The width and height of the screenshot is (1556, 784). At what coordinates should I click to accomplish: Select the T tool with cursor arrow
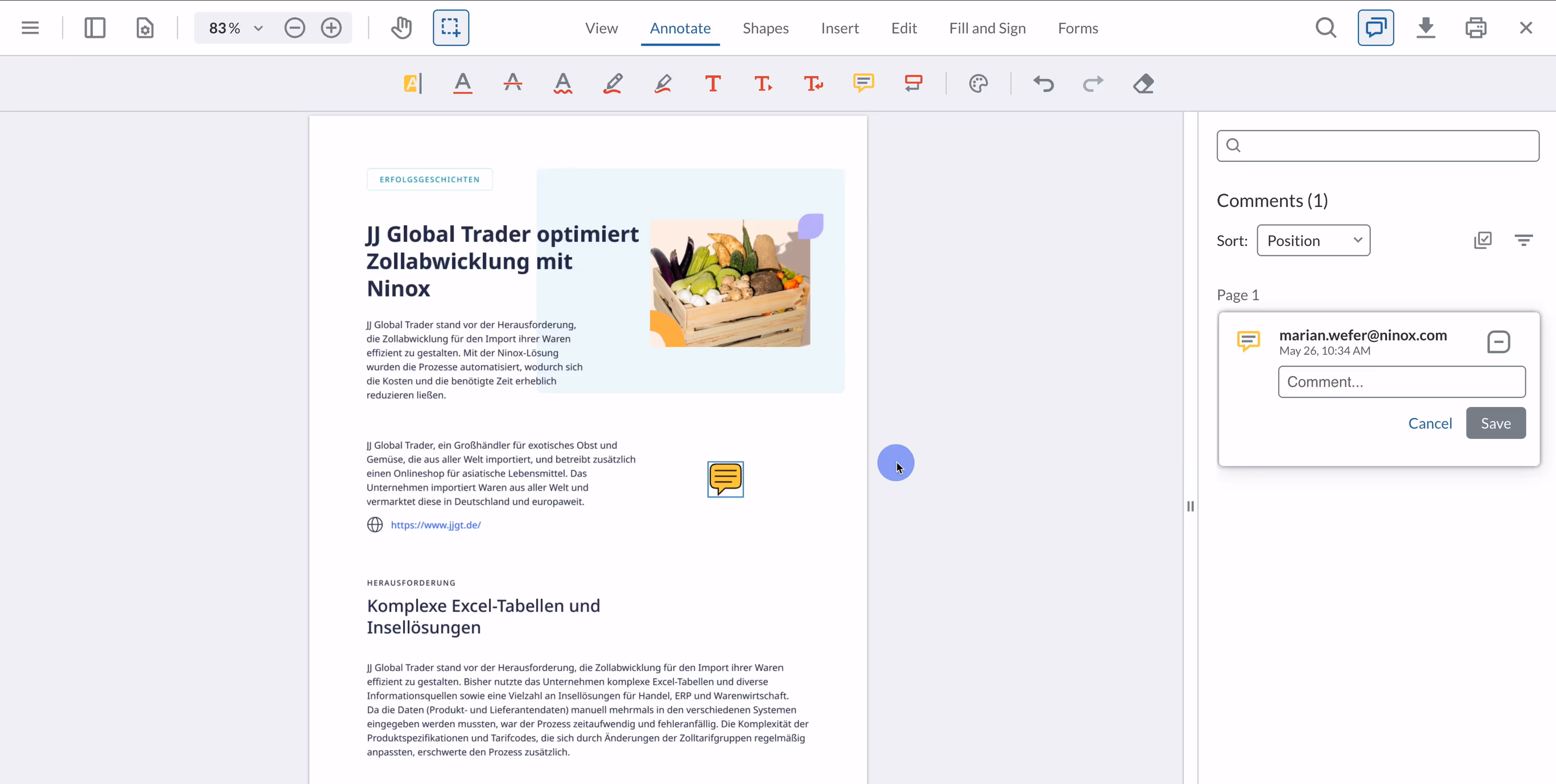[x=763, y=83]
